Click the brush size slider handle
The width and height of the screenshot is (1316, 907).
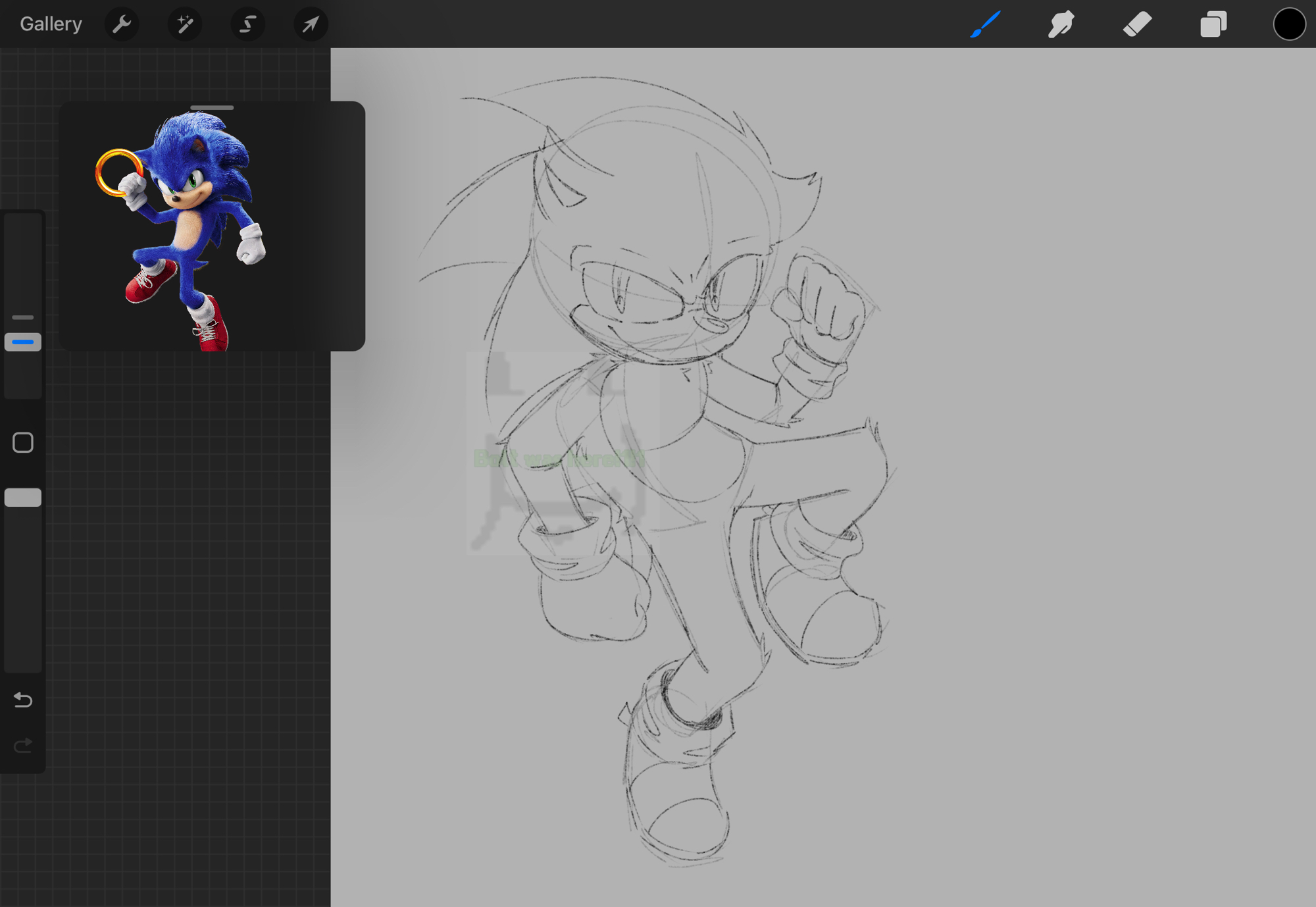coord(23,342)
